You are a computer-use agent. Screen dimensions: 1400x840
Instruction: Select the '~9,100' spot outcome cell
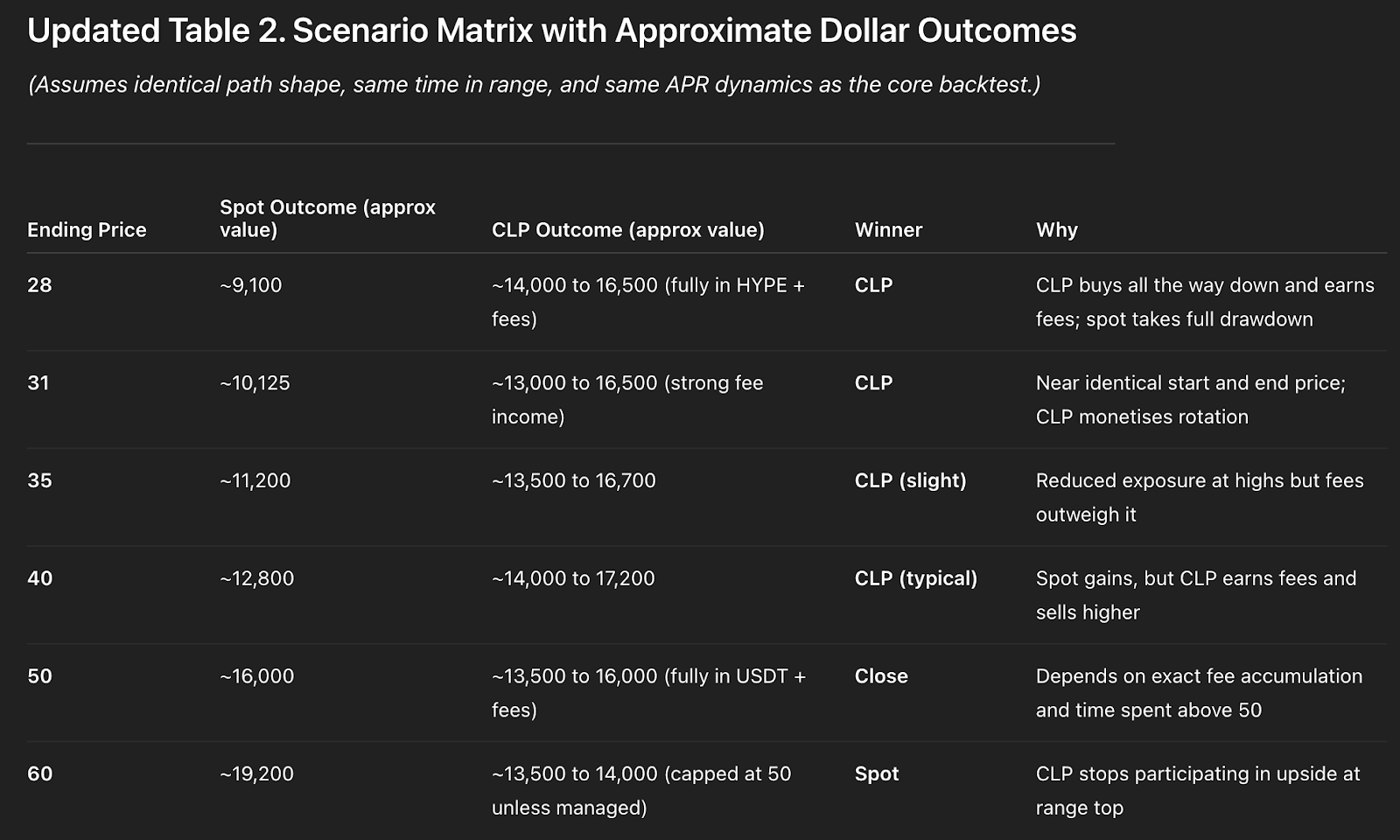point(250,285)
